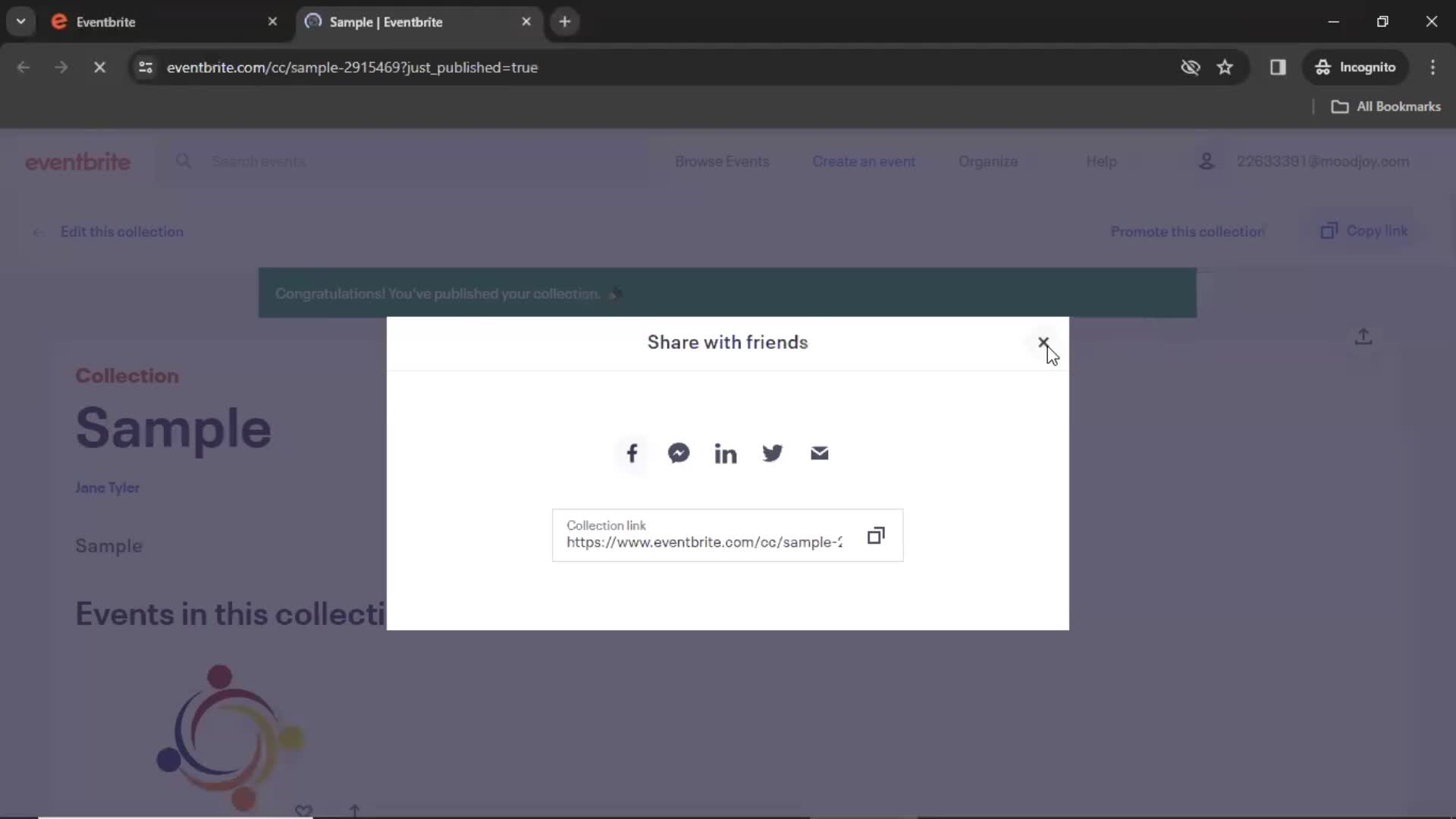Share collection on LinkedIn
Viewport: 1456px width, 819px height.
pos(726,453)
